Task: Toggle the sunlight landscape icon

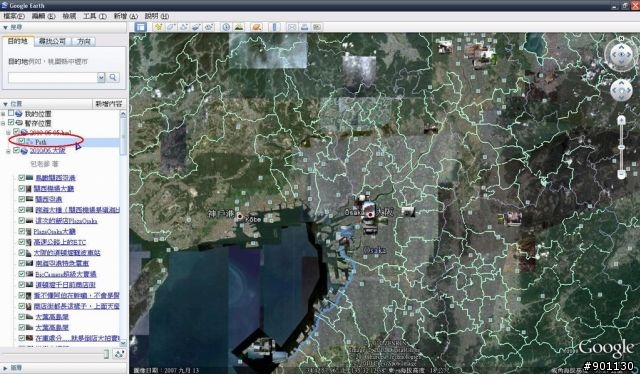Action: pyautogui.click(x=239, y=27)
